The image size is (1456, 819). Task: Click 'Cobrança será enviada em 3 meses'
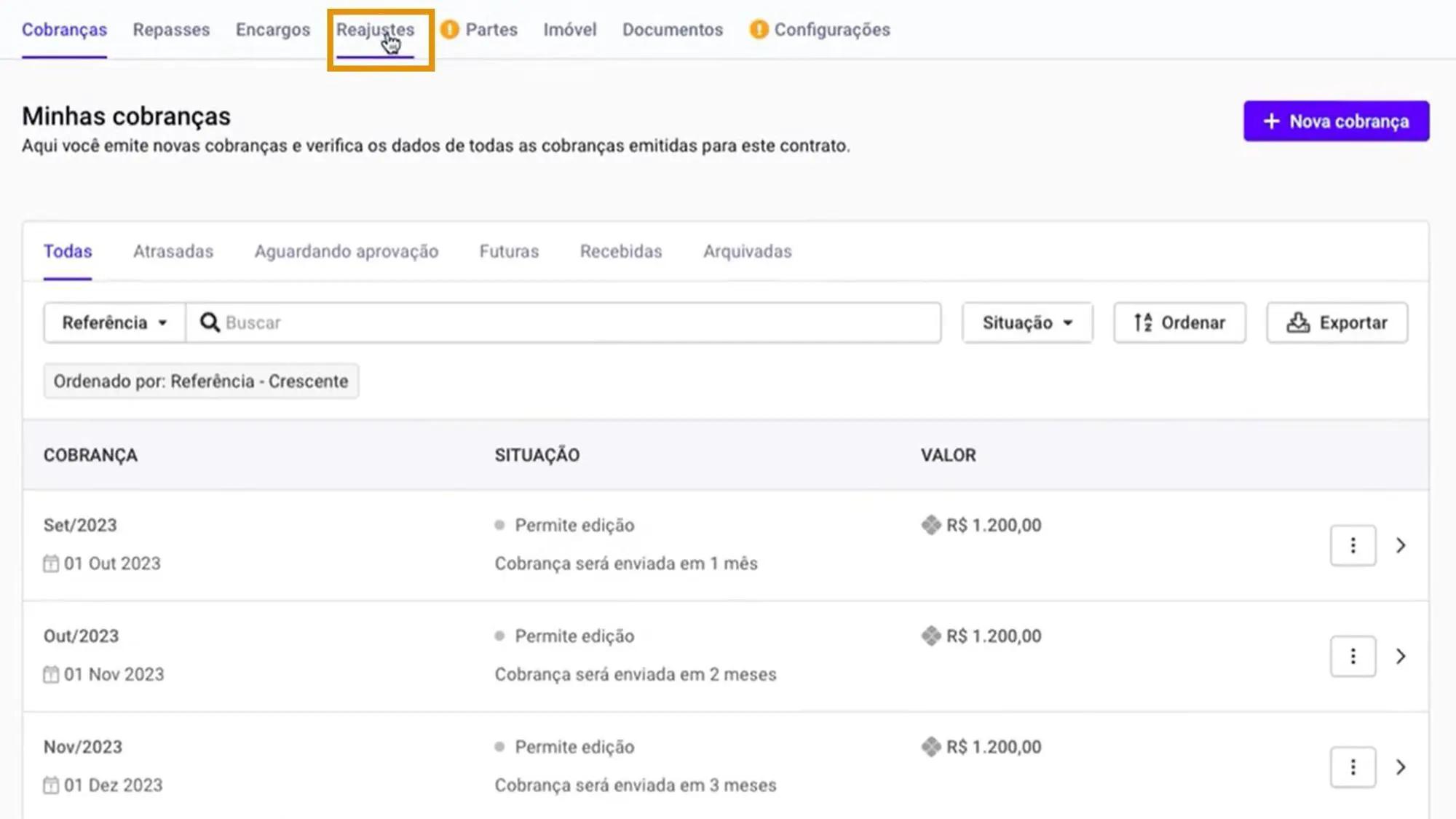pos(636,785)
